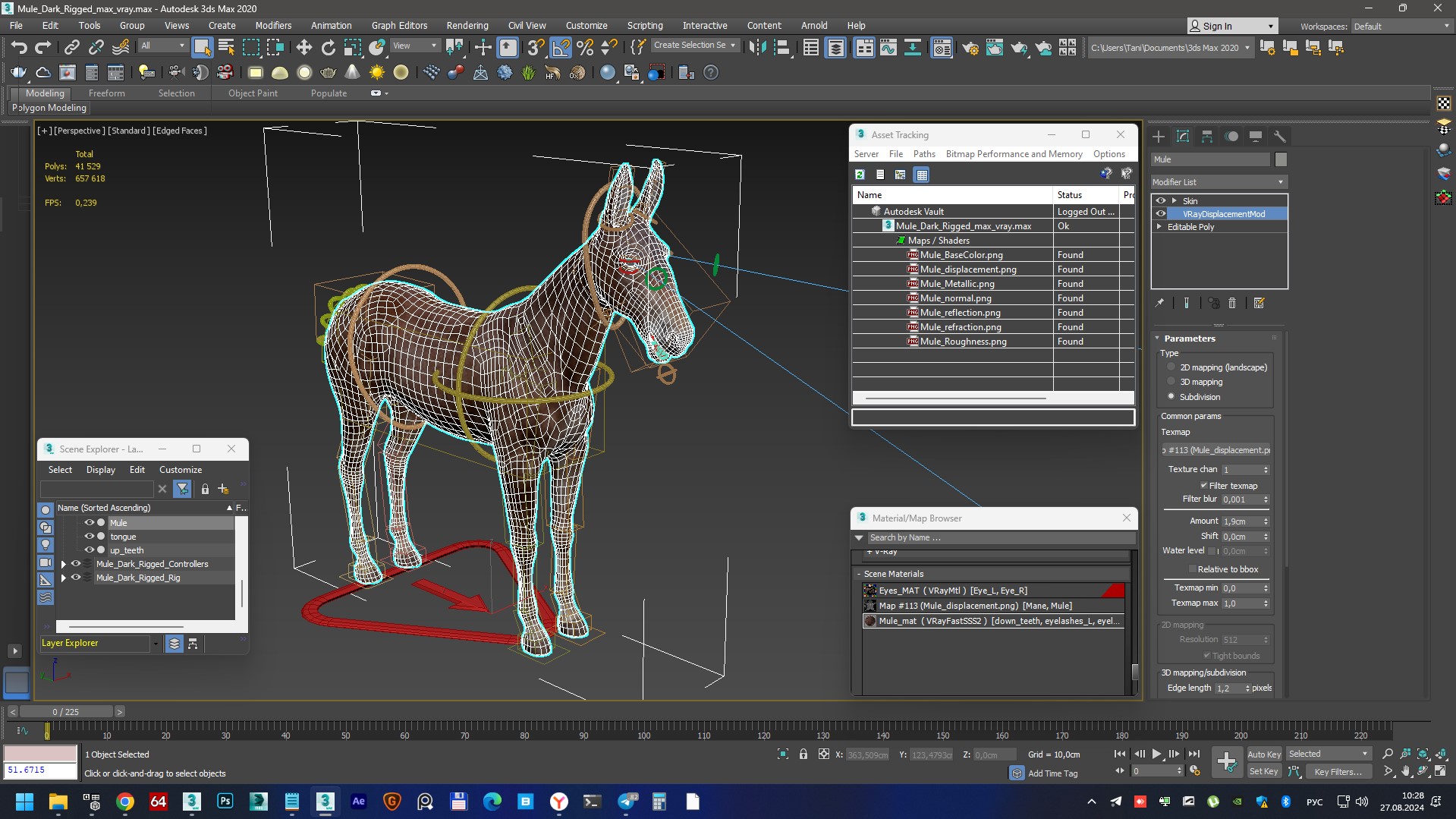Expand the Editable Poly entry

(x=1159, y=227)
